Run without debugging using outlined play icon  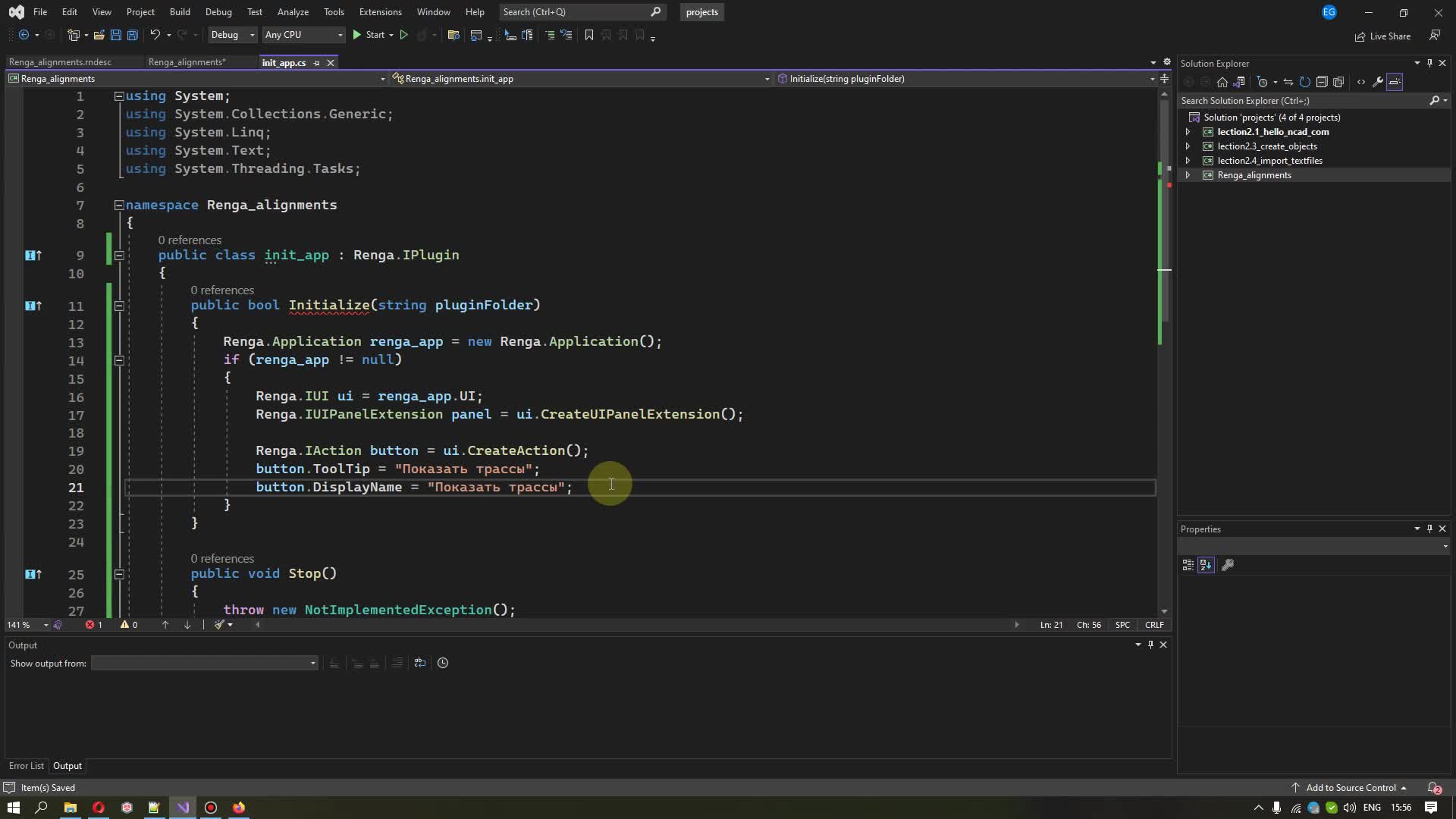tap(403, 35)
